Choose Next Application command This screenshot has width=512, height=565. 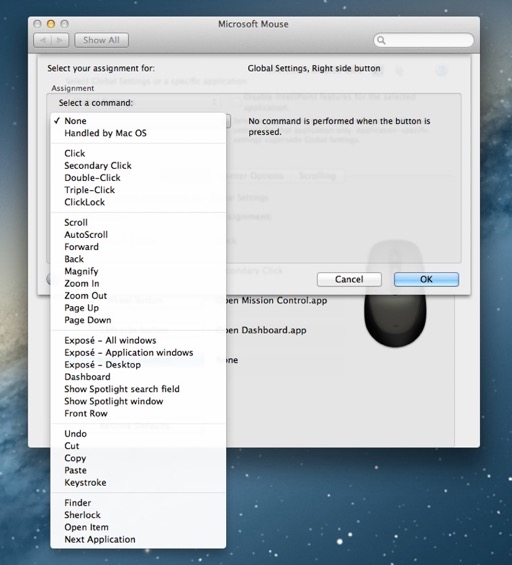pos(138,540)
